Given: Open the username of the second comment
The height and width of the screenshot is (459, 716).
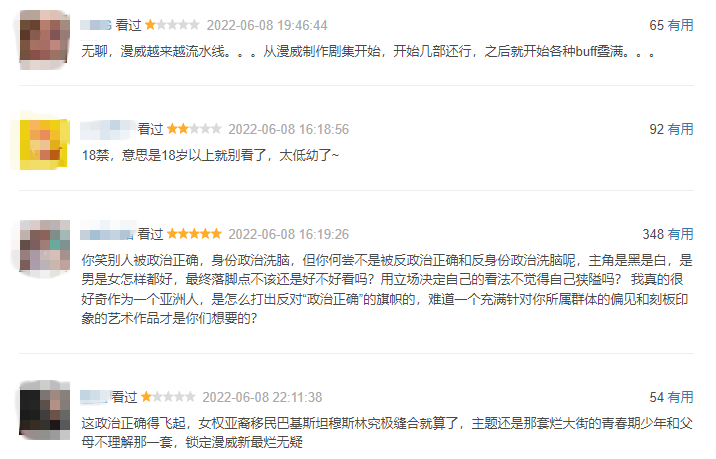Looking at the screenshot, I should point(108,130).
